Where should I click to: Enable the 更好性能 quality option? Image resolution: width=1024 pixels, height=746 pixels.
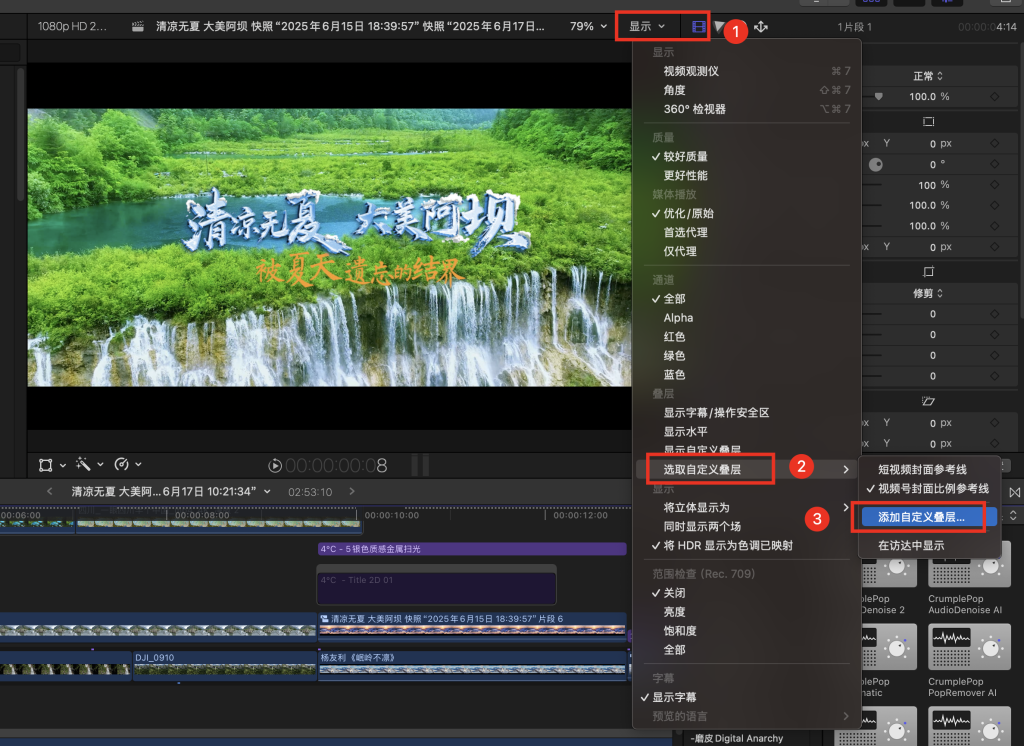click(685, 175)
